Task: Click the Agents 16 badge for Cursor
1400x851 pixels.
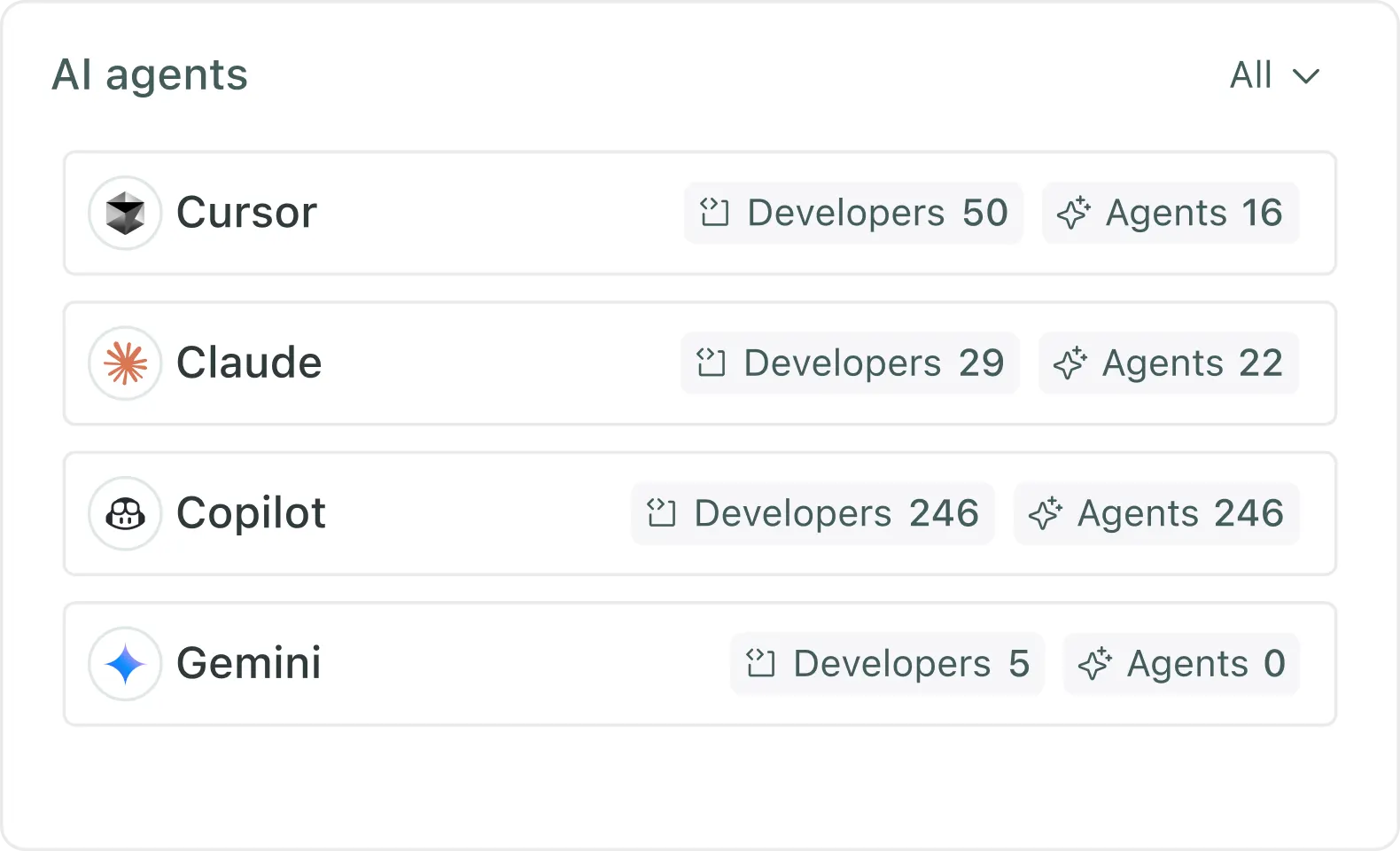Action: click(x=1171, y=213)
